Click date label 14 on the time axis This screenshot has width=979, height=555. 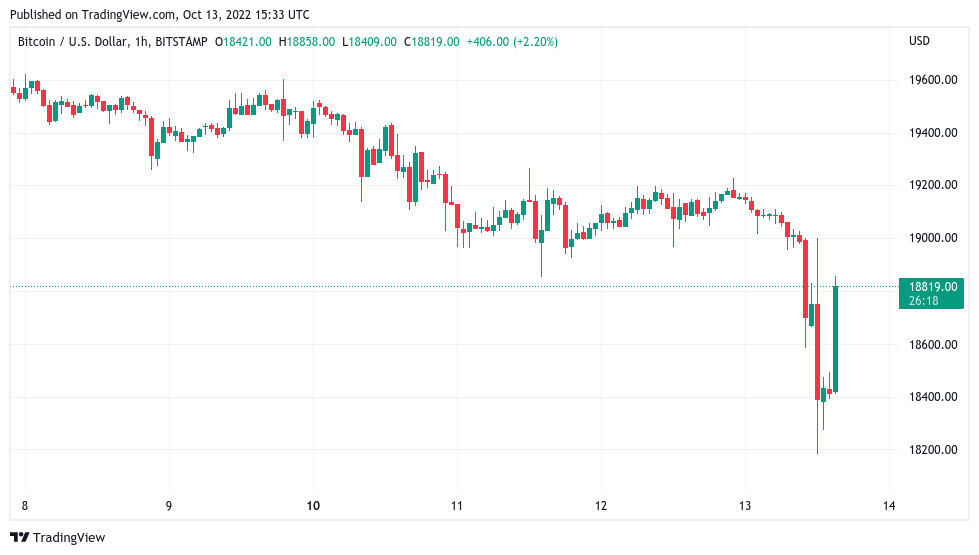tap(889, 506)
